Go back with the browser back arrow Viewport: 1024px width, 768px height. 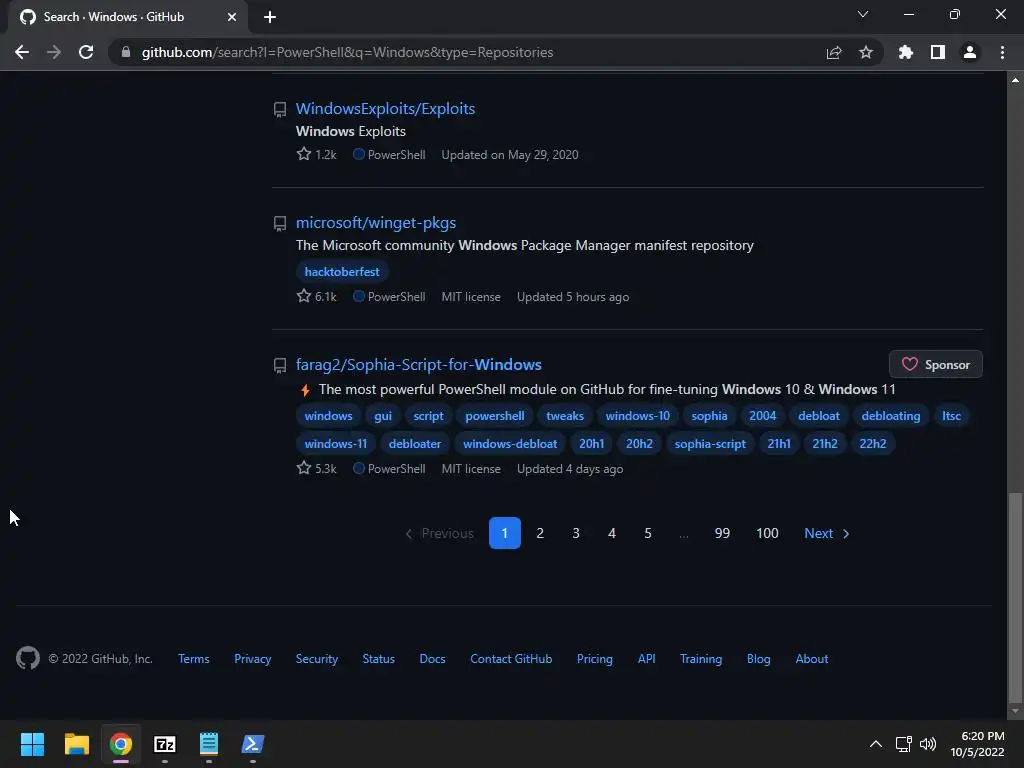(x=22, y=52)
